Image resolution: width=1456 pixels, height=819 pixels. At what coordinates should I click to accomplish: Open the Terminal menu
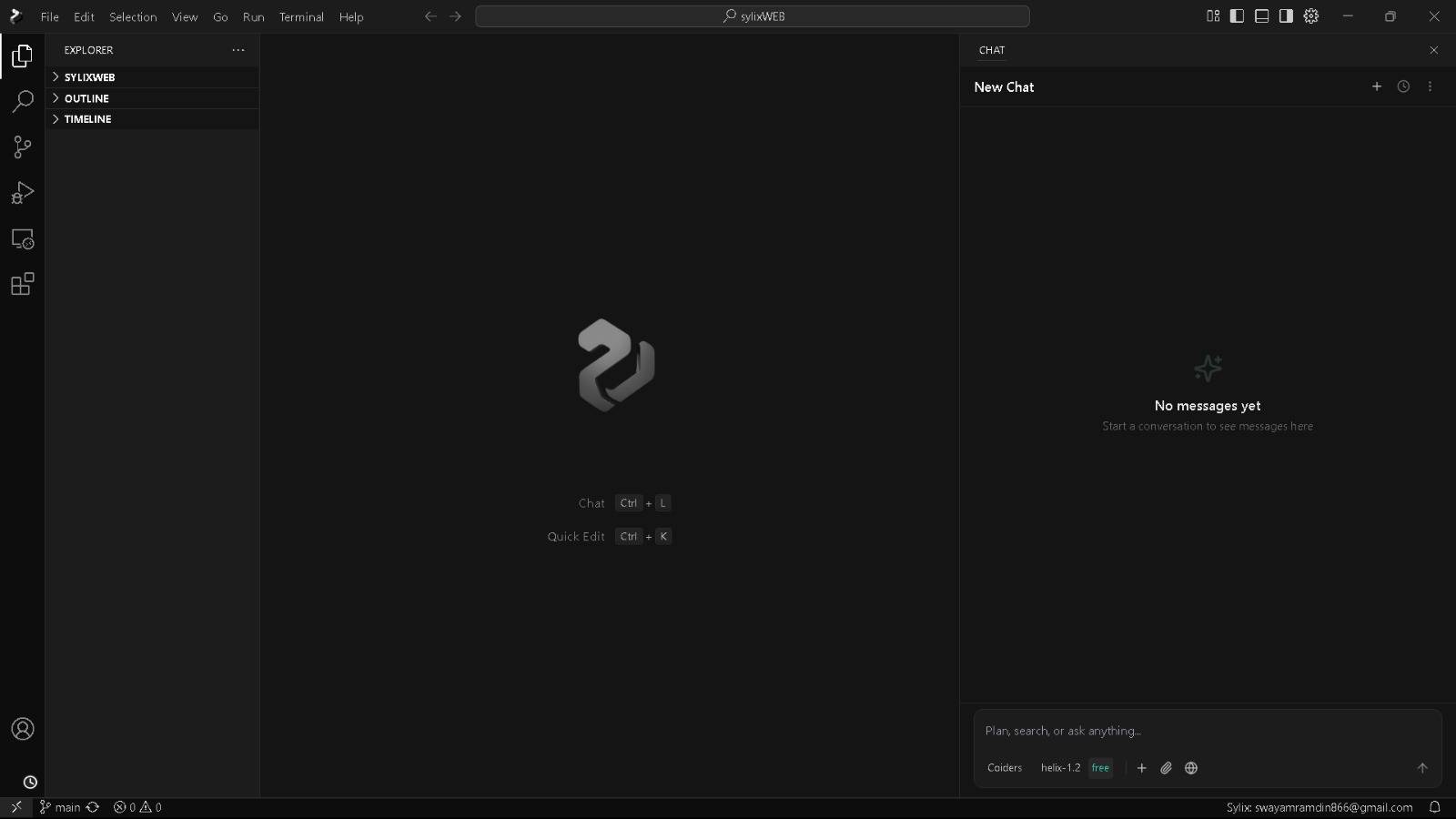click(301, 16)
